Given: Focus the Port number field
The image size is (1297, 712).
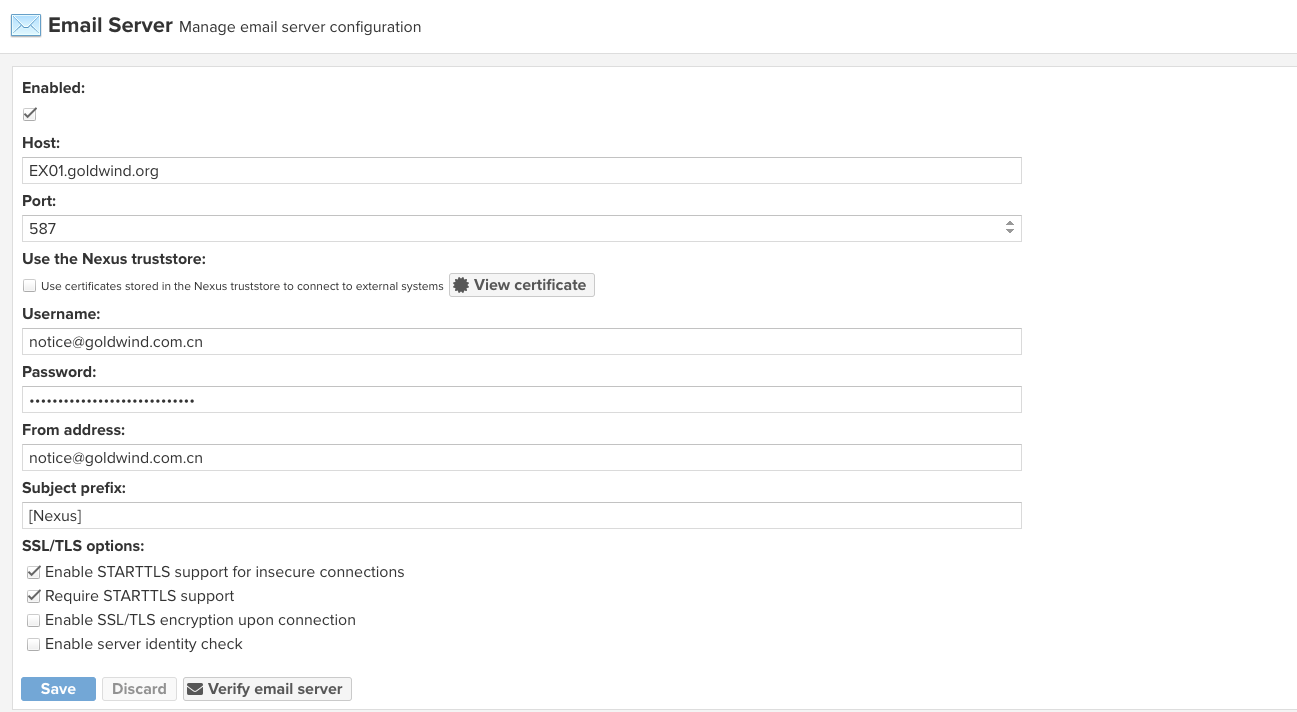Looking at the screenshot, I should 510,229.
